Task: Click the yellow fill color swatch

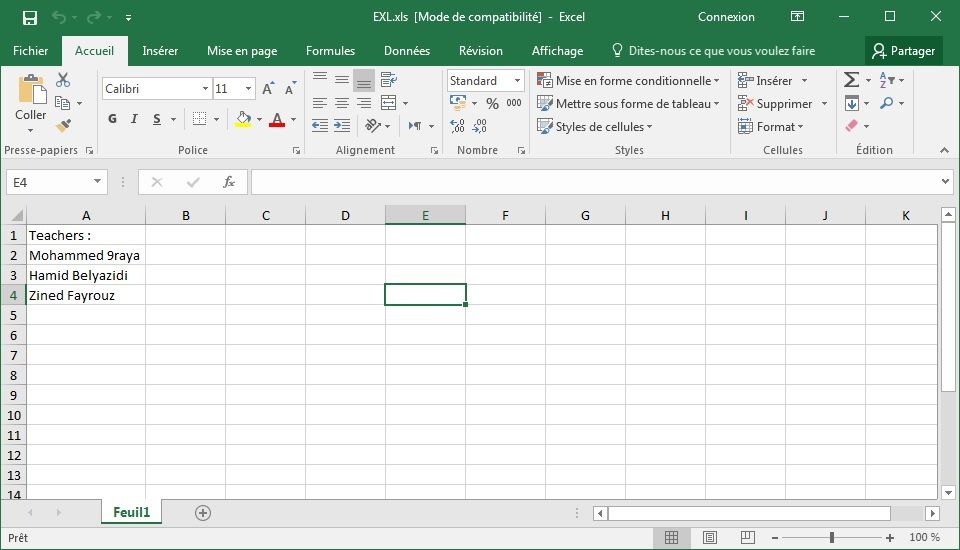Action: click(x=243, y=120)
